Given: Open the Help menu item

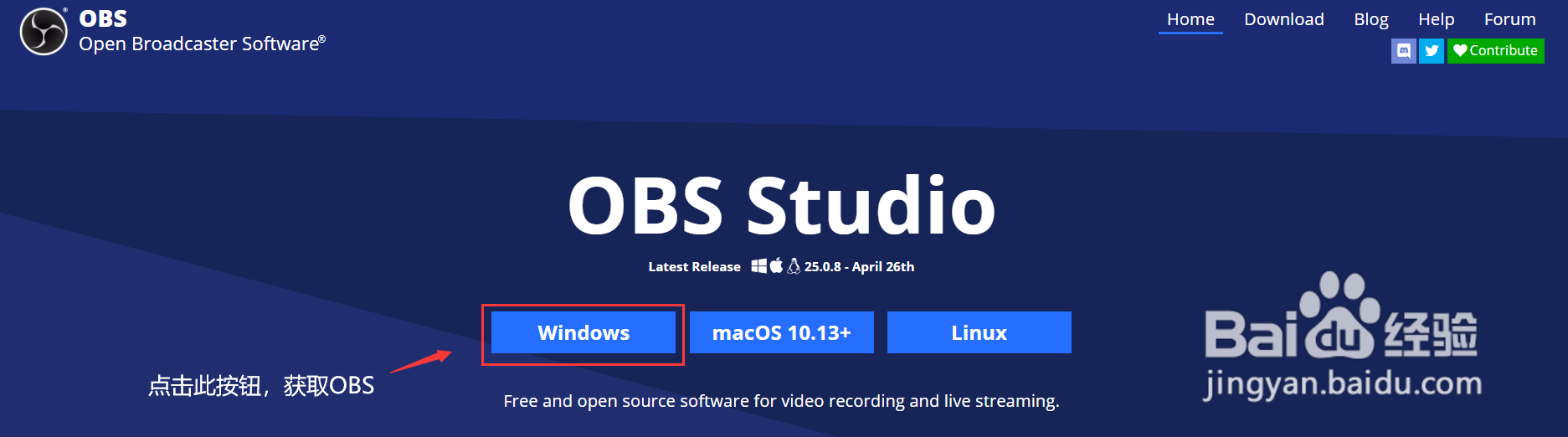Looking at the screenshot, I should 1436,19.
